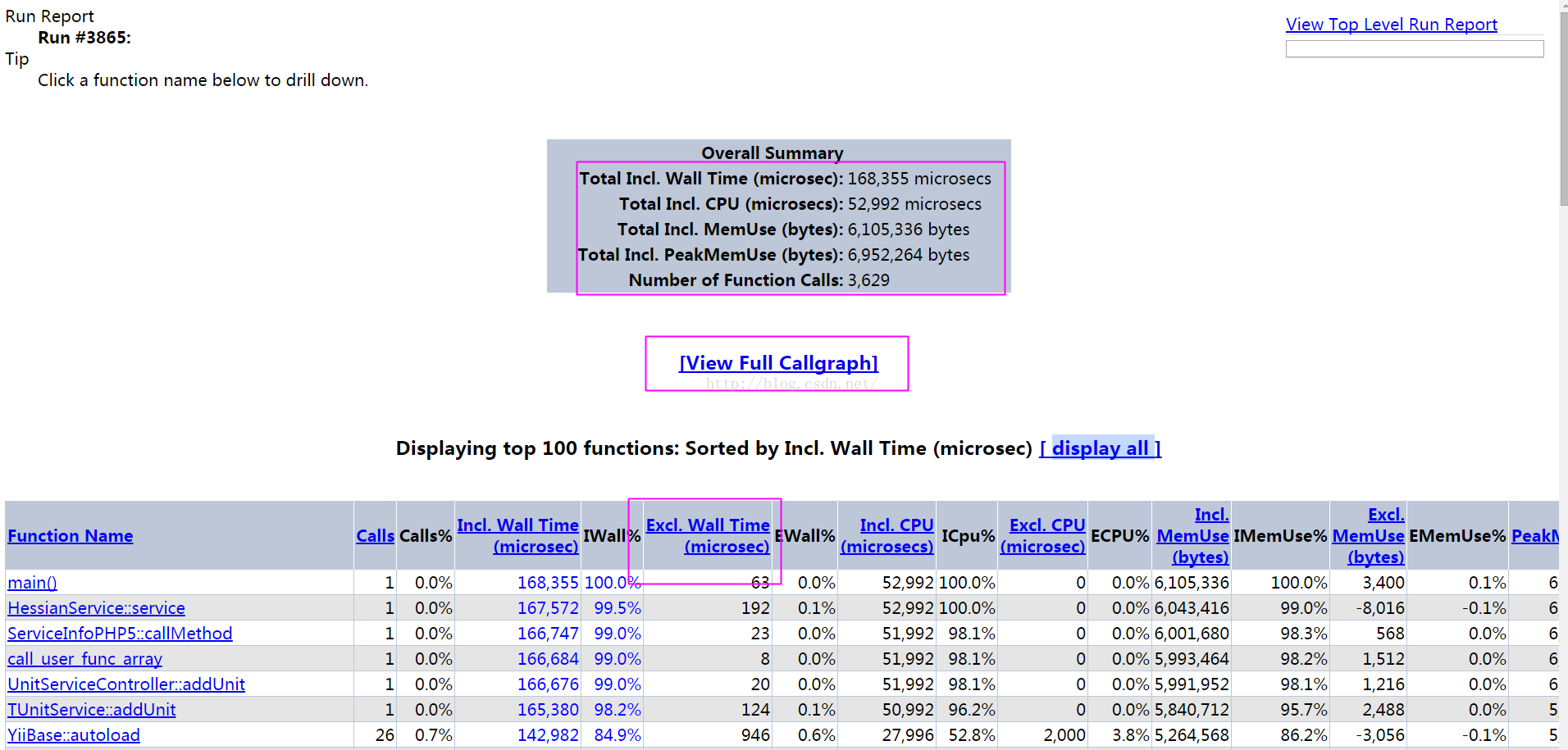Viewport: 1568px width, 750px height.
Task: Drill down into HessianService::service
Action: 96,608
